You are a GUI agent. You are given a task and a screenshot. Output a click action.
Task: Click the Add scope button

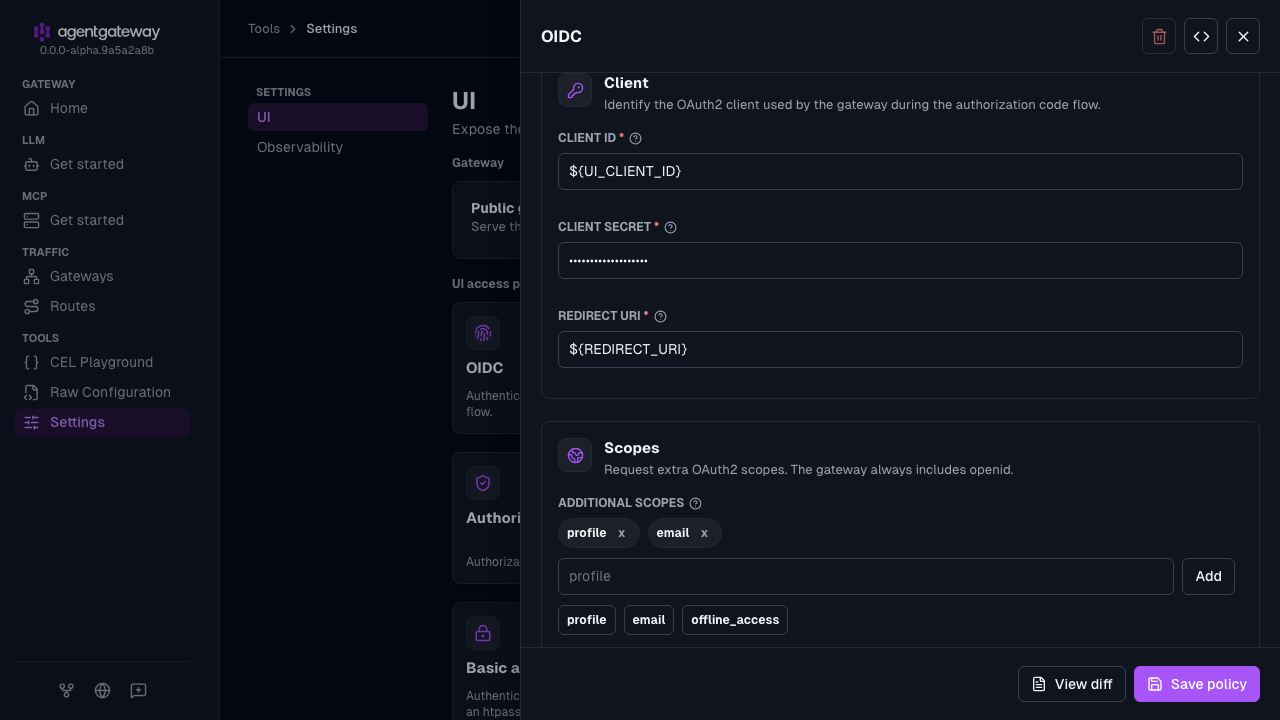pyautogui.click(x=1208, y=576)
